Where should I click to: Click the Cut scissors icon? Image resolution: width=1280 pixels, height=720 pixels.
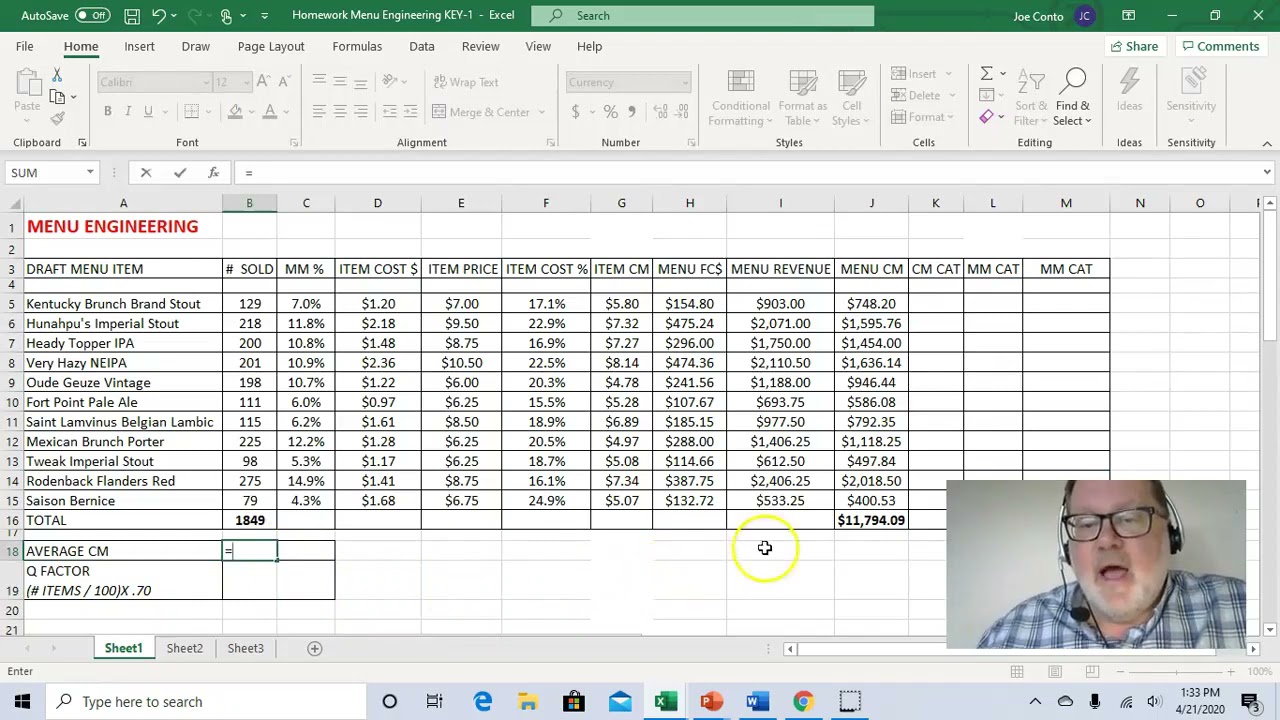(57, 76)
